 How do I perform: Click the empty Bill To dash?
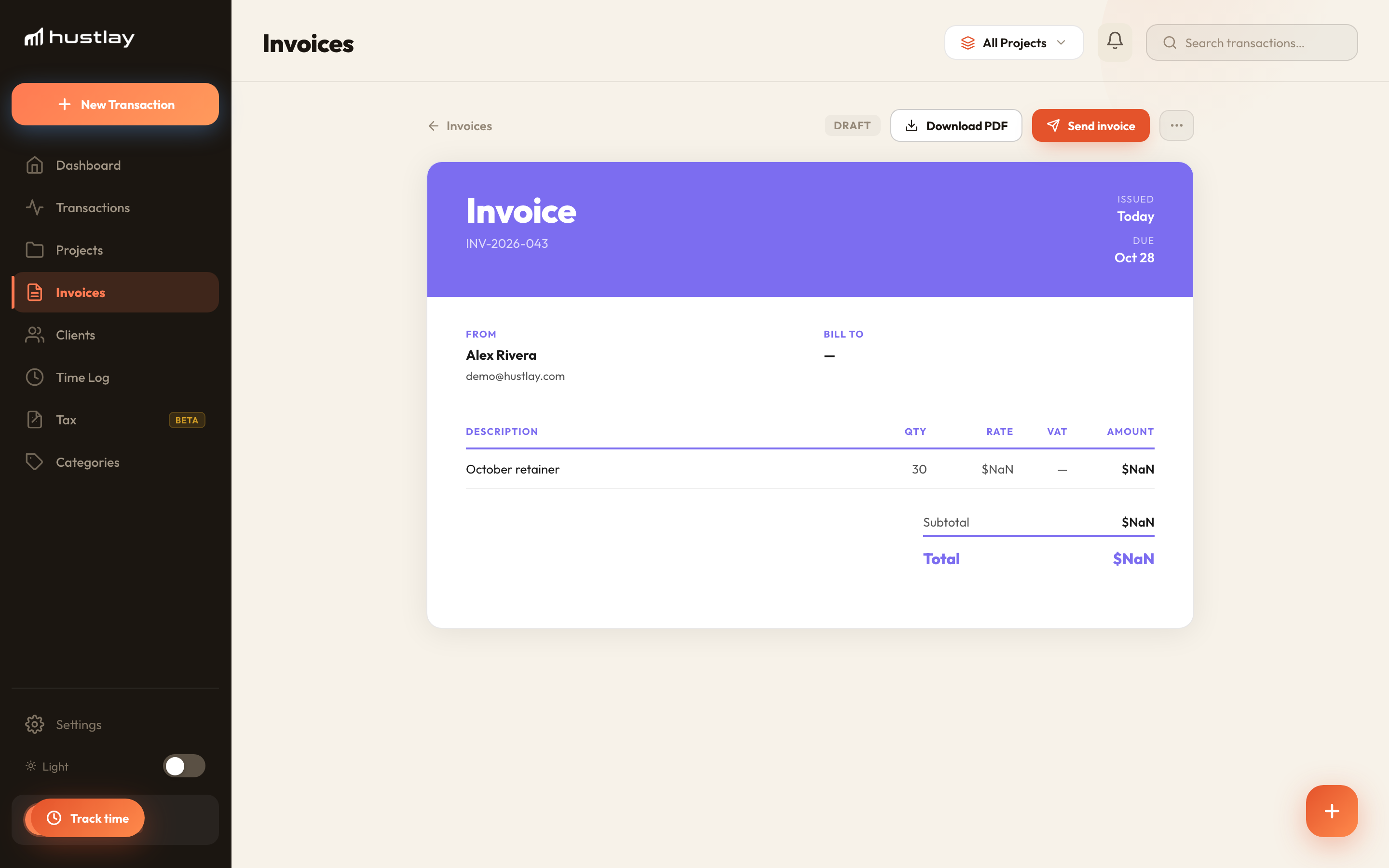pyautogui.click(x=830, y=356)
